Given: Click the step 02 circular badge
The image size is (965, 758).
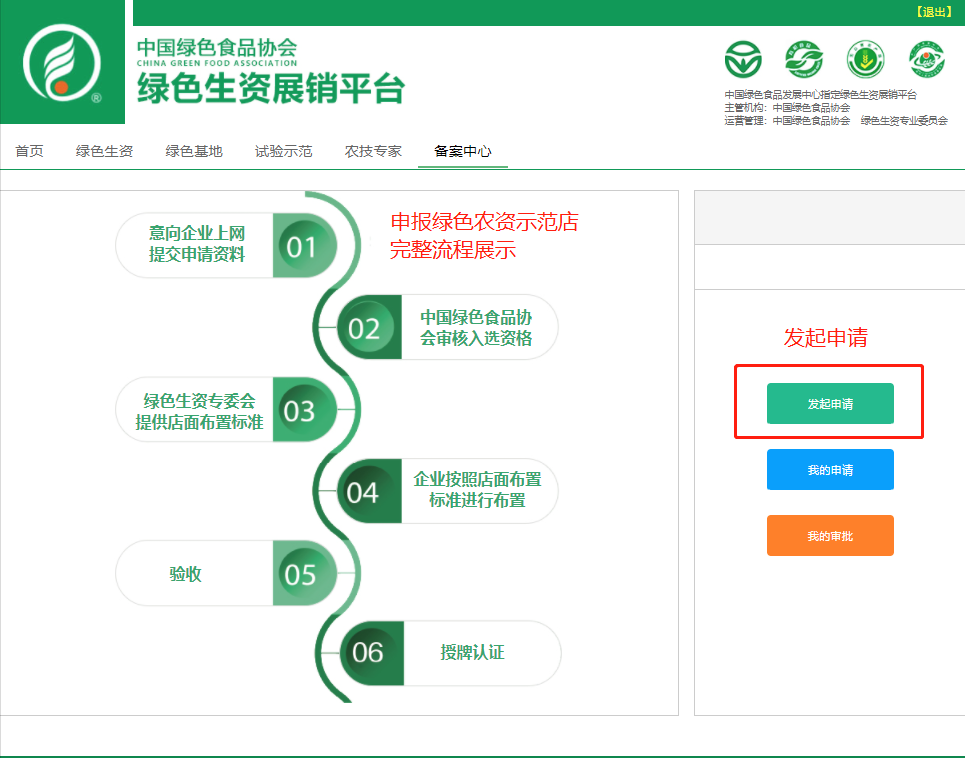Looking at the screenshot, I should [365, 328].
